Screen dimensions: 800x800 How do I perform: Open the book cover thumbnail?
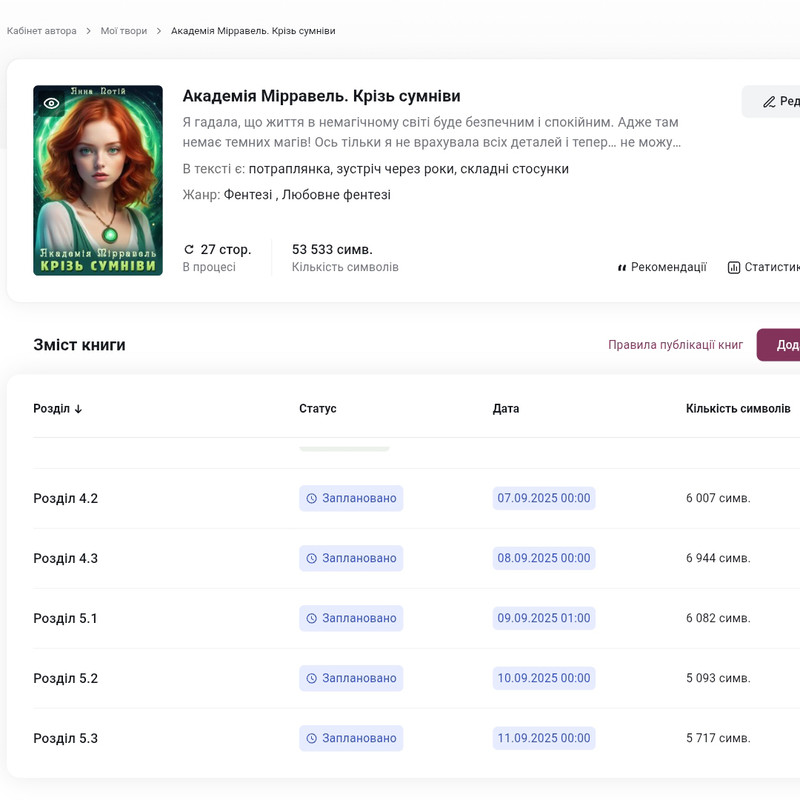pyautogui.click(x=98, y=181)
